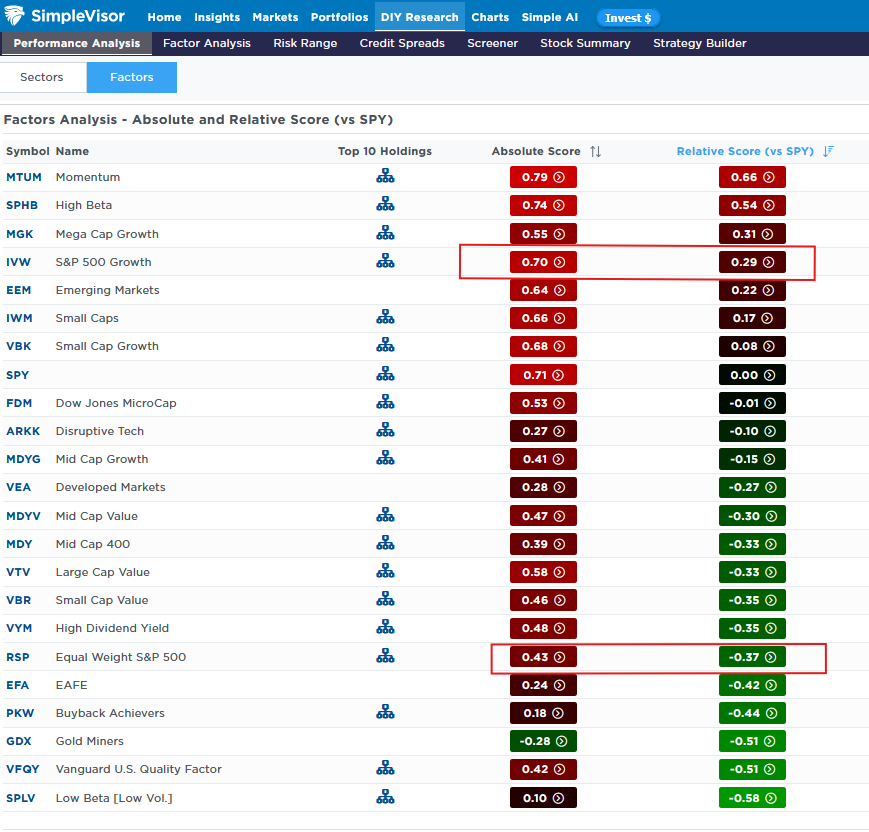Screen dimensions: 869x832
Task: Open the SimpleVisor logo home link
Action: point(64,16)
